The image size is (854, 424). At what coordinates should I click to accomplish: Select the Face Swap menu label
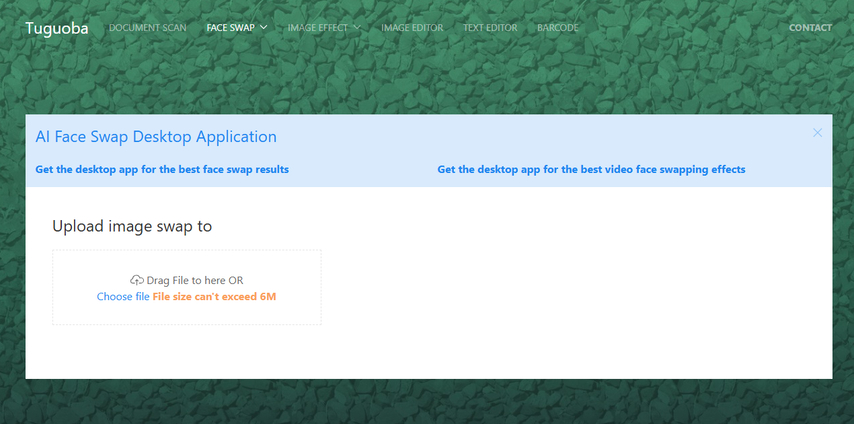point(230,27)
